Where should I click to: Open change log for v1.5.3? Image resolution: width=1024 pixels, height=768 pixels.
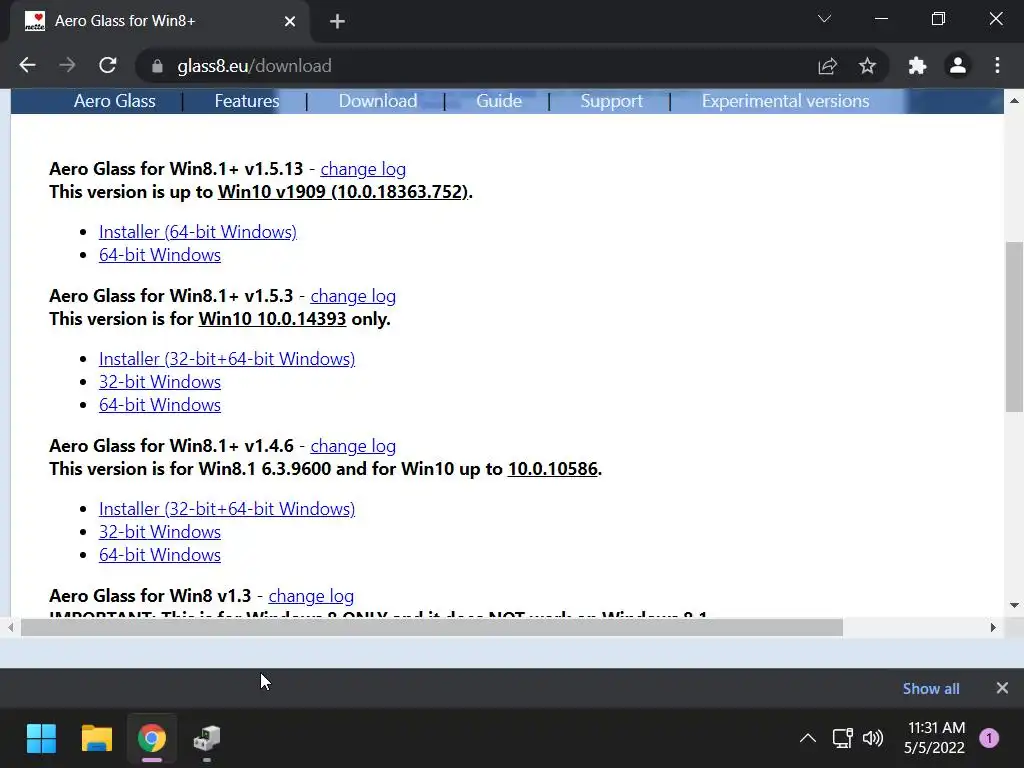[x=353, y=296]
